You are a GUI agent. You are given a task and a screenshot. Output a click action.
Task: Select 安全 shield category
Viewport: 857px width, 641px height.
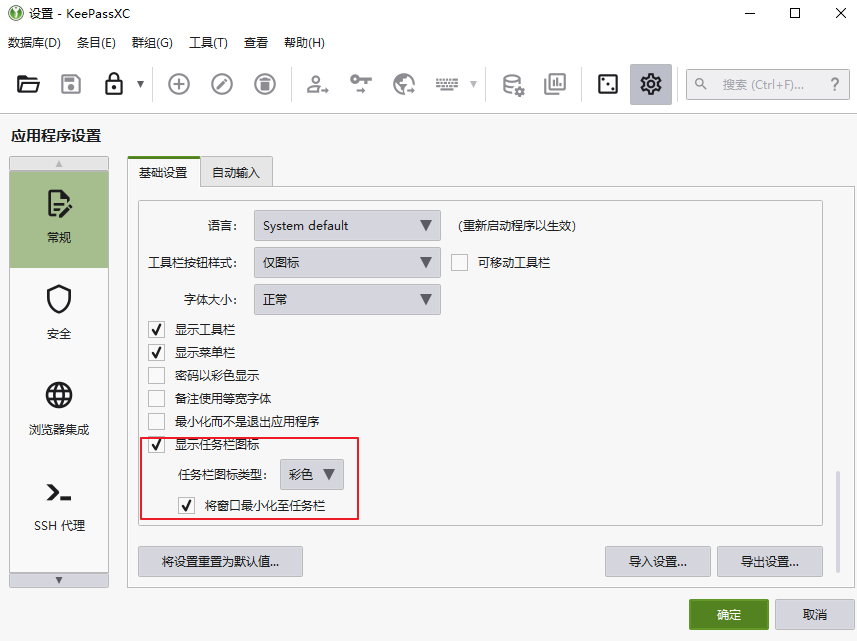[59, 313]
